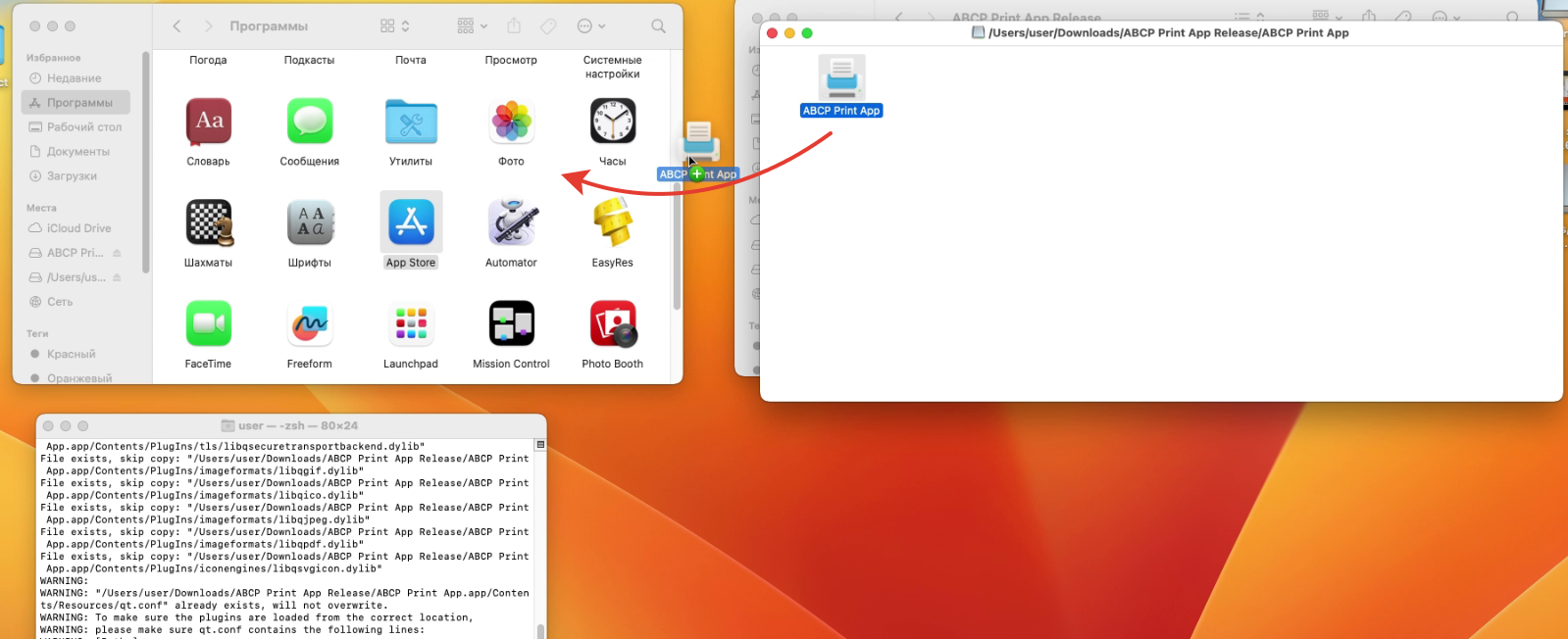1568x639 pixels.
Task: Open search in the Программы Finder window
Action: [x=658, y=26]
